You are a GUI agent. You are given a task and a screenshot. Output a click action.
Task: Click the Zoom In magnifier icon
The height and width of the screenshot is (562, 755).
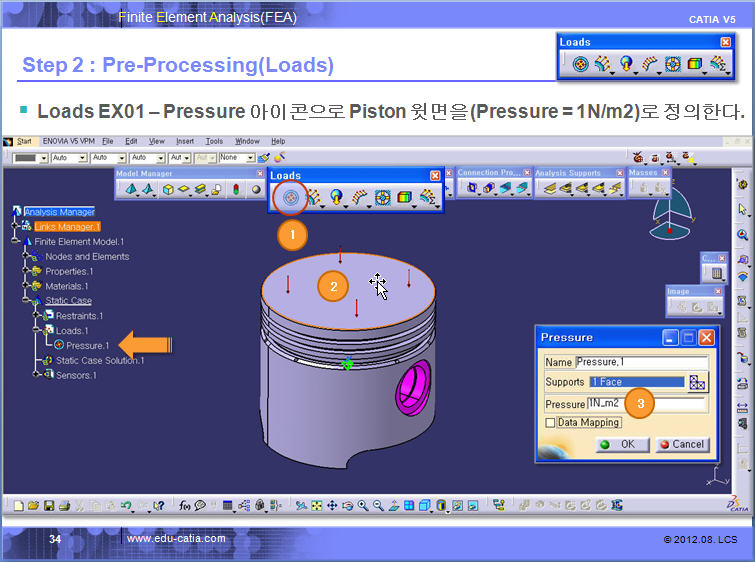pos(362,506)
